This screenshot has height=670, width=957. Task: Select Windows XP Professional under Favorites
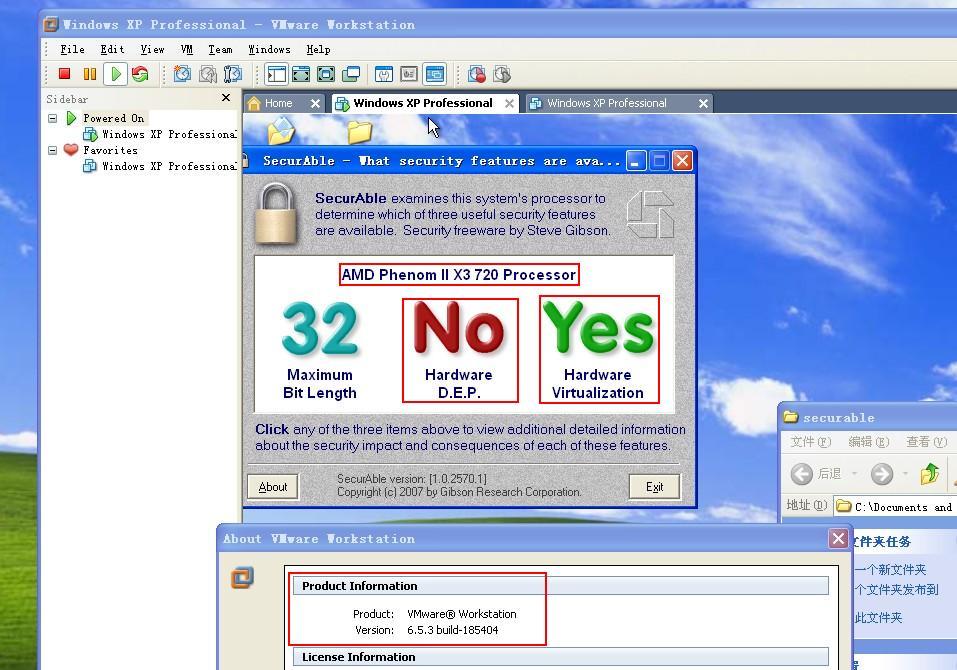tap(169, 166)
